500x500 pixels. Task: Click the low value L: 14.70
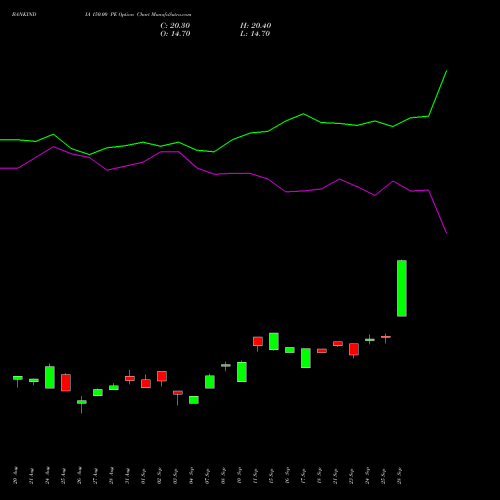click(x=255, y=34)
